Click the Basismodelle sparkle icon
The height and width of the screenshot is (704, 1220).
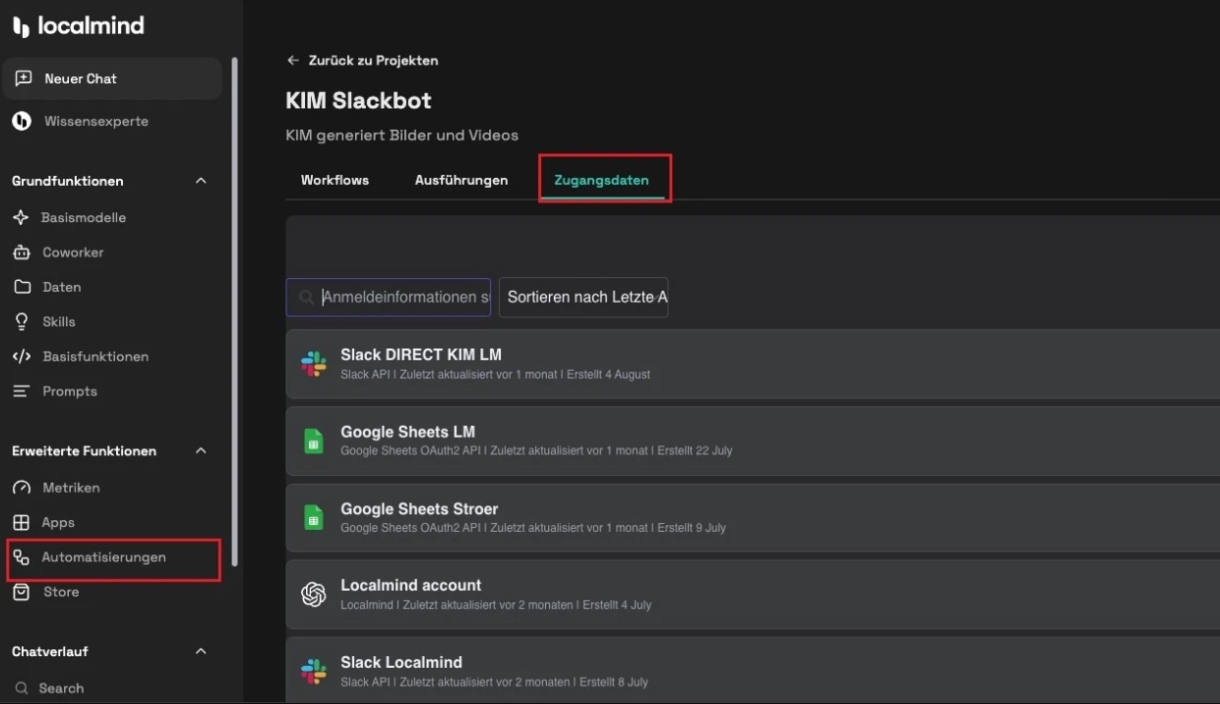(x=21, y=217)
